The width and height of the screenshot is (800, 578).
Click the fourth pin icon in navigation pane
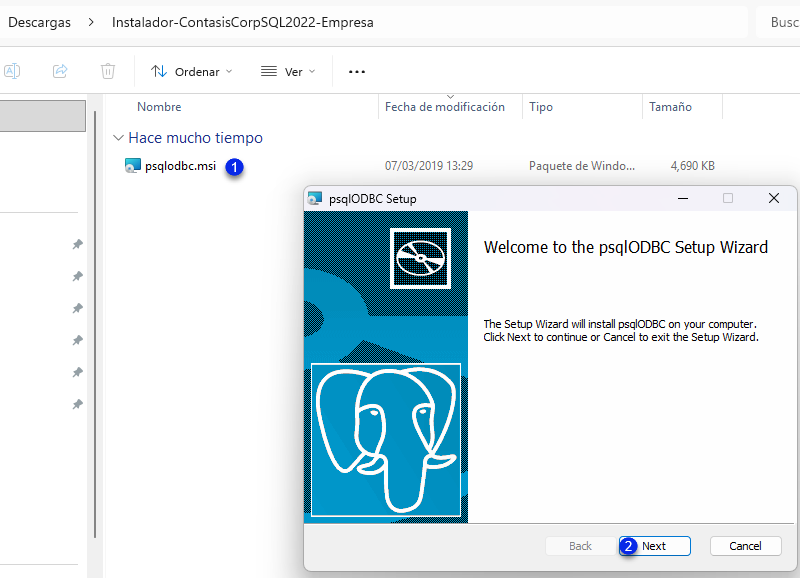[78, 340]
